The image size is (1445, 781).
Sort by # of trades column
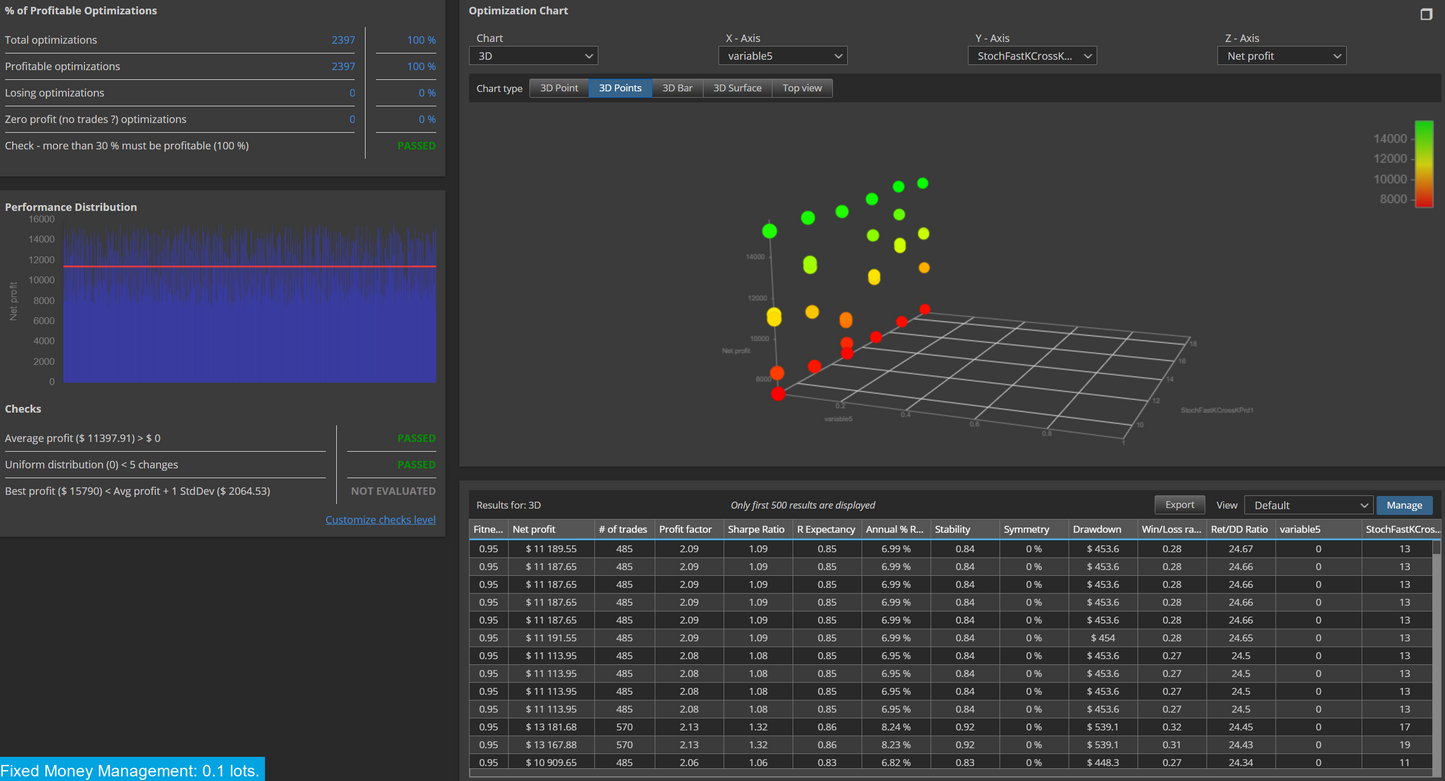[x=623, y=529]
